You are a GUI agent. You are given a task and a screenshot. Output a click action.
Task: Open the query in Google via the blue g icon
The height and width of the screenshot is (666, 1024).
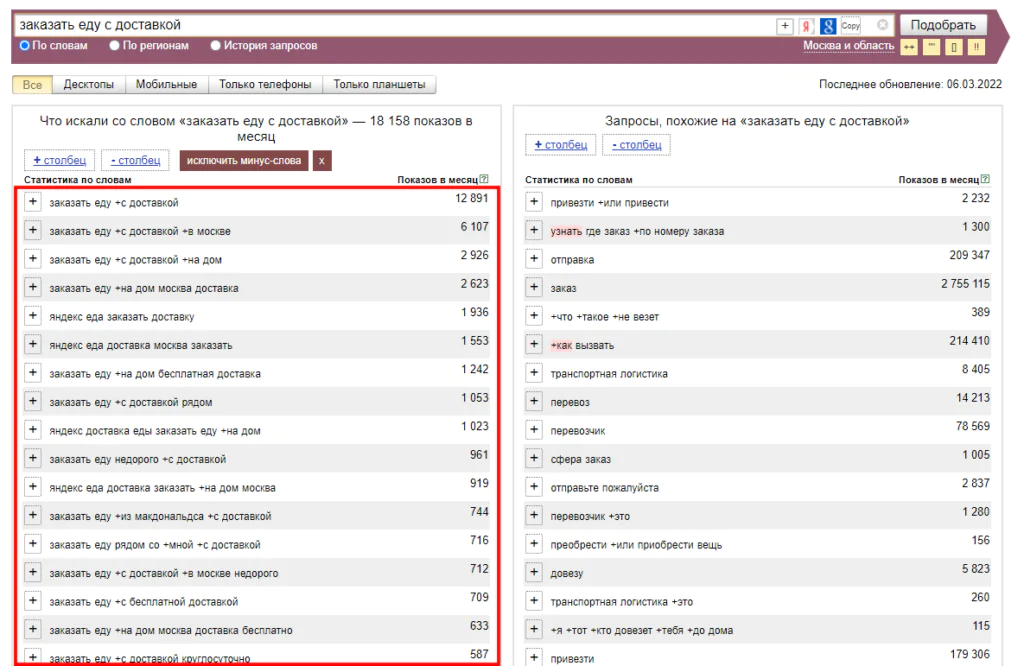click(828, 26)
